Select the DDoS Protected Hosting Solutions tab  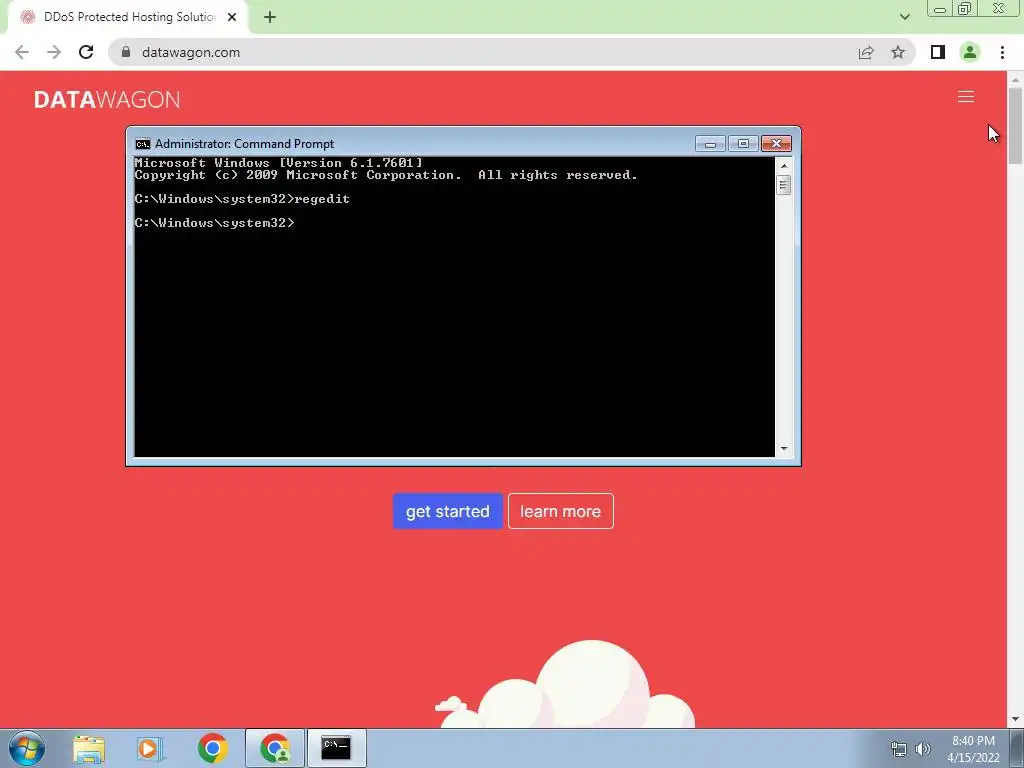128,17
